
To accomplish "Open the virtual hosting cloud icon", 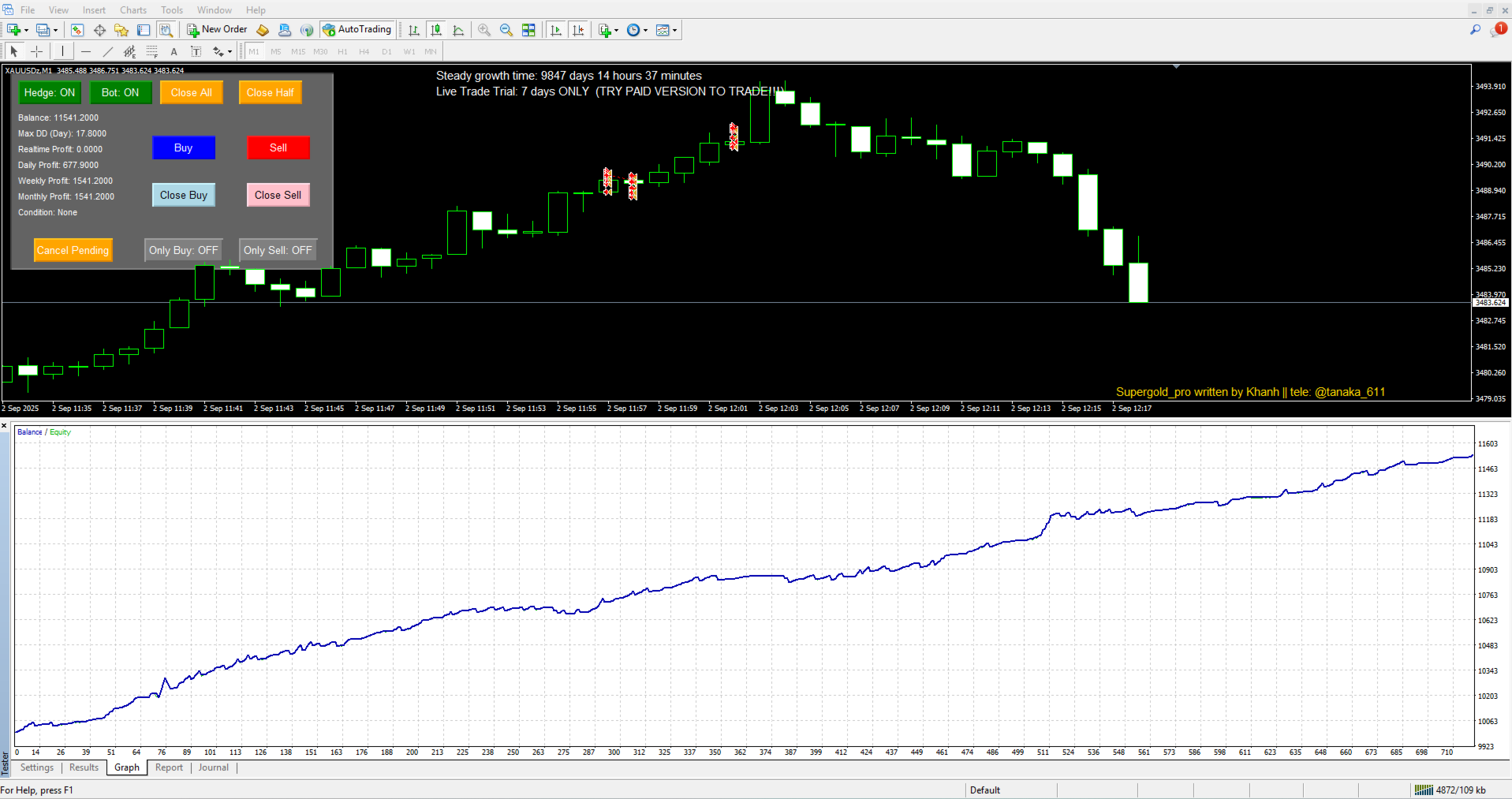I will 285,30.
